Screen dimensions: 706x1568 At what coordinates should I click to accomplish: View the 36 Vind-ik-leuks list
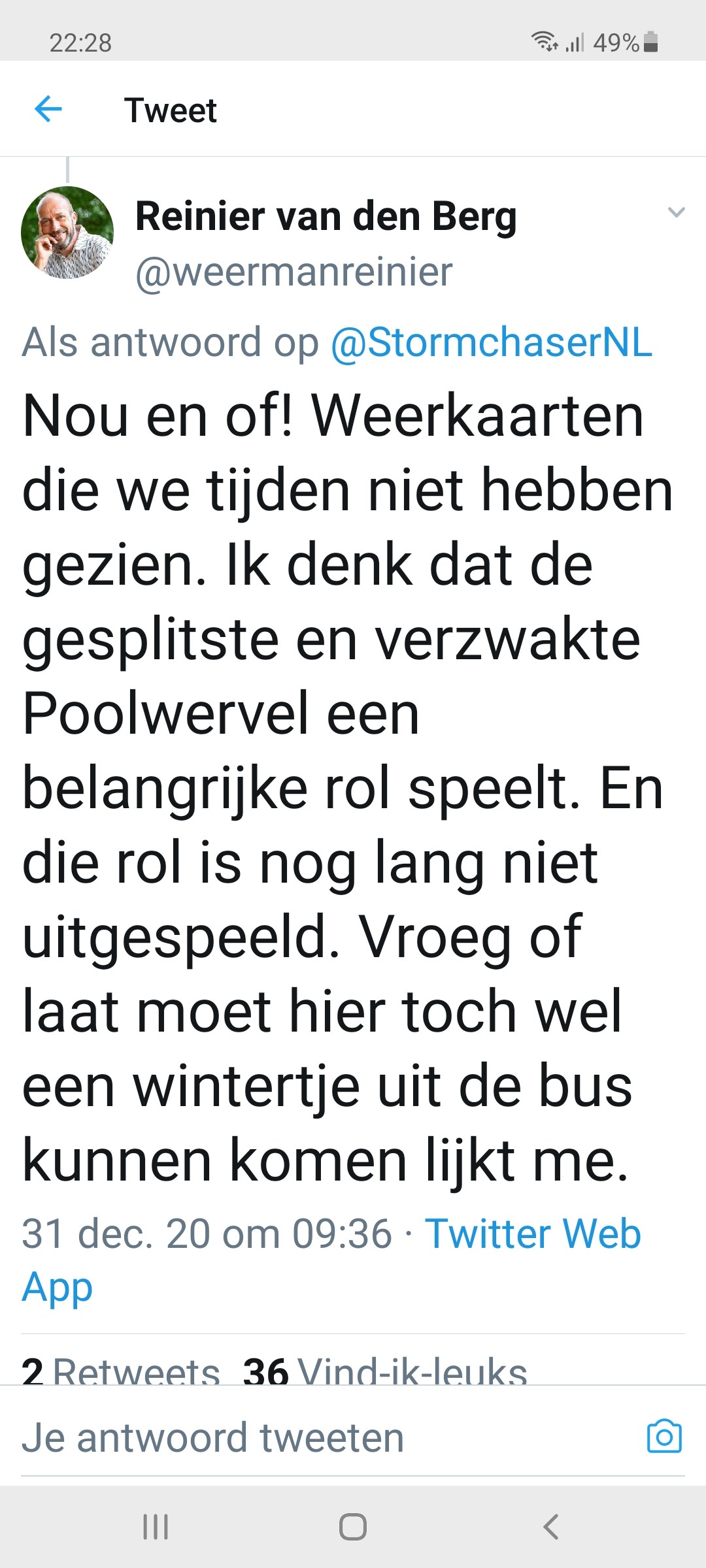[385, 1371]
